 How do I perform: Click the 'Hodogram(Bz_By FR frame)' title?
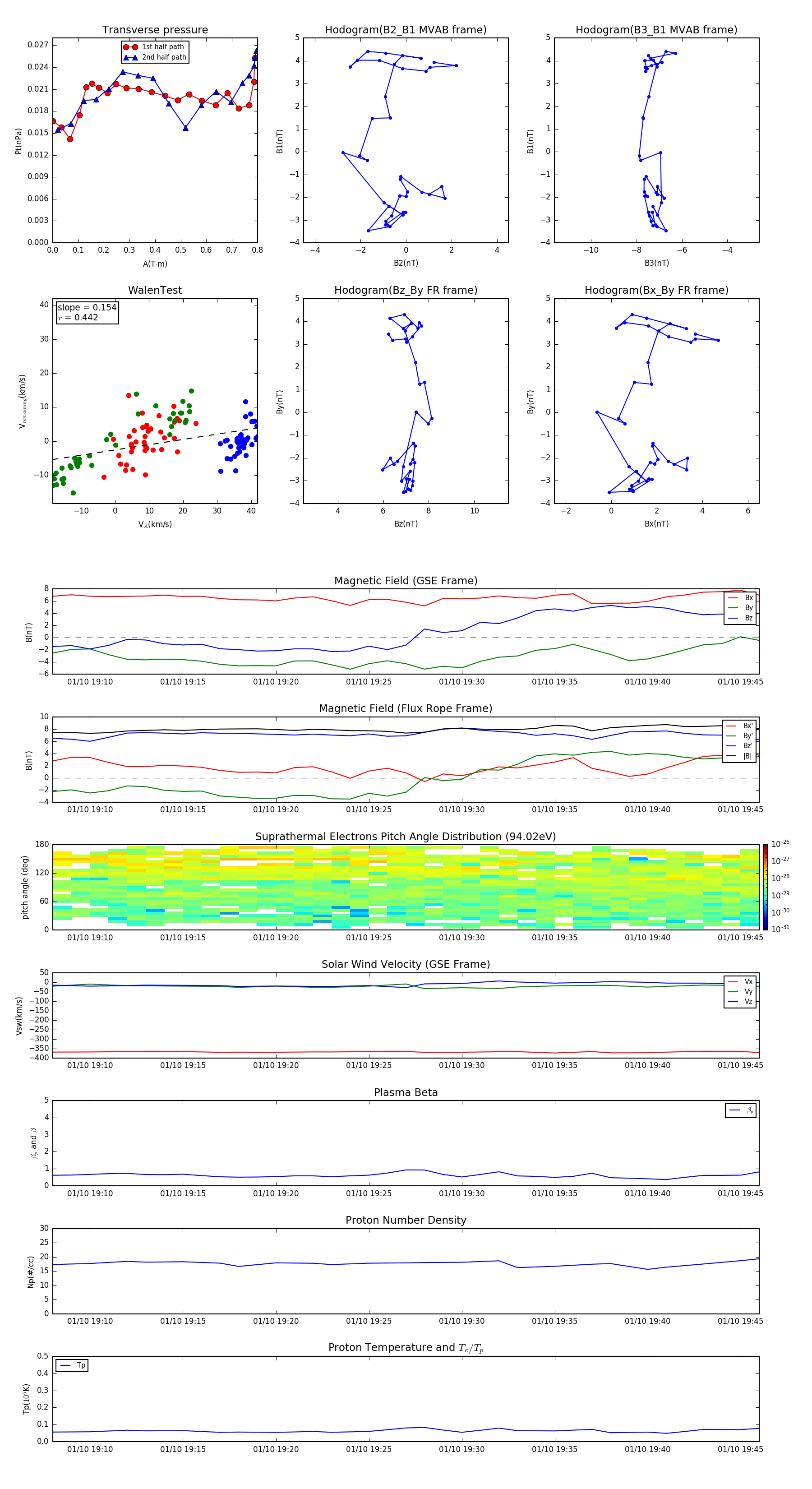pyautogui.click(x=406, y=290)
